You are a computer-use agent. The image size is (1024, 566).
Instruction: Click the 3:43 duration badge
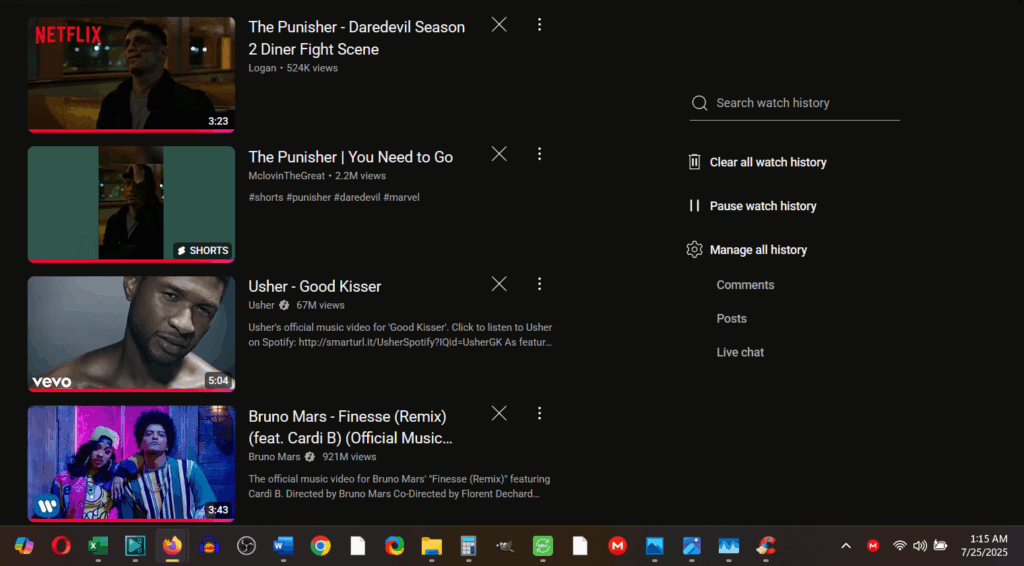click(x=218, y=510)
